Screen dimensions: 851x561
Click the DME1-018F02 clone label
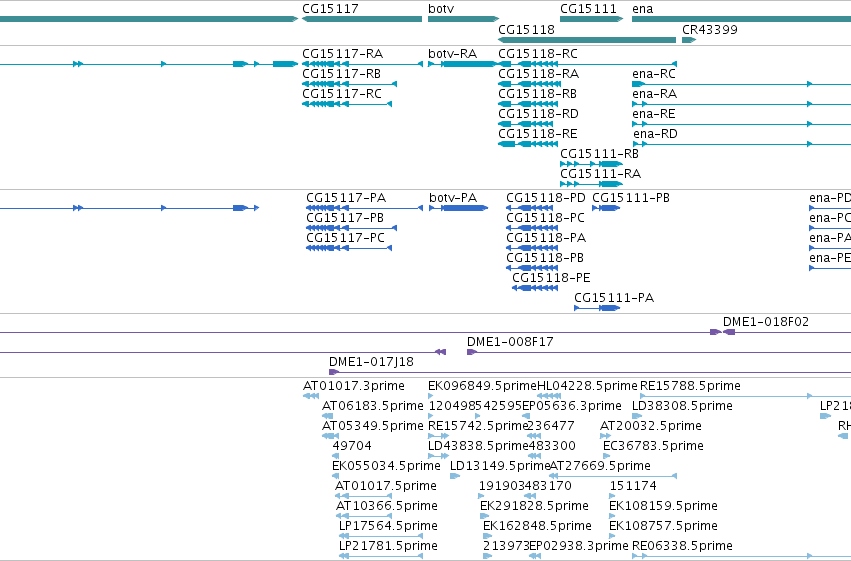766,322
